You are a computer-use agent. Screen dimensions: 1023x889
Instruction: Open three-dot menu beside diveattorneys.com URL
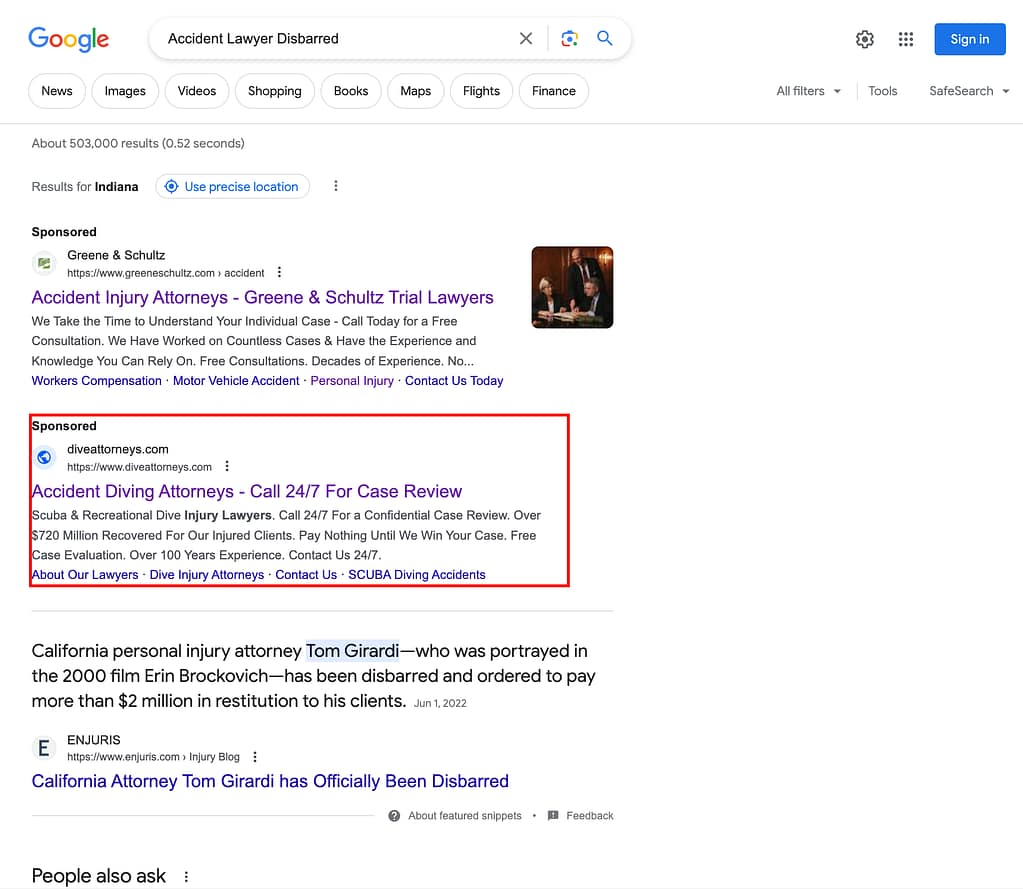(227, 466)
